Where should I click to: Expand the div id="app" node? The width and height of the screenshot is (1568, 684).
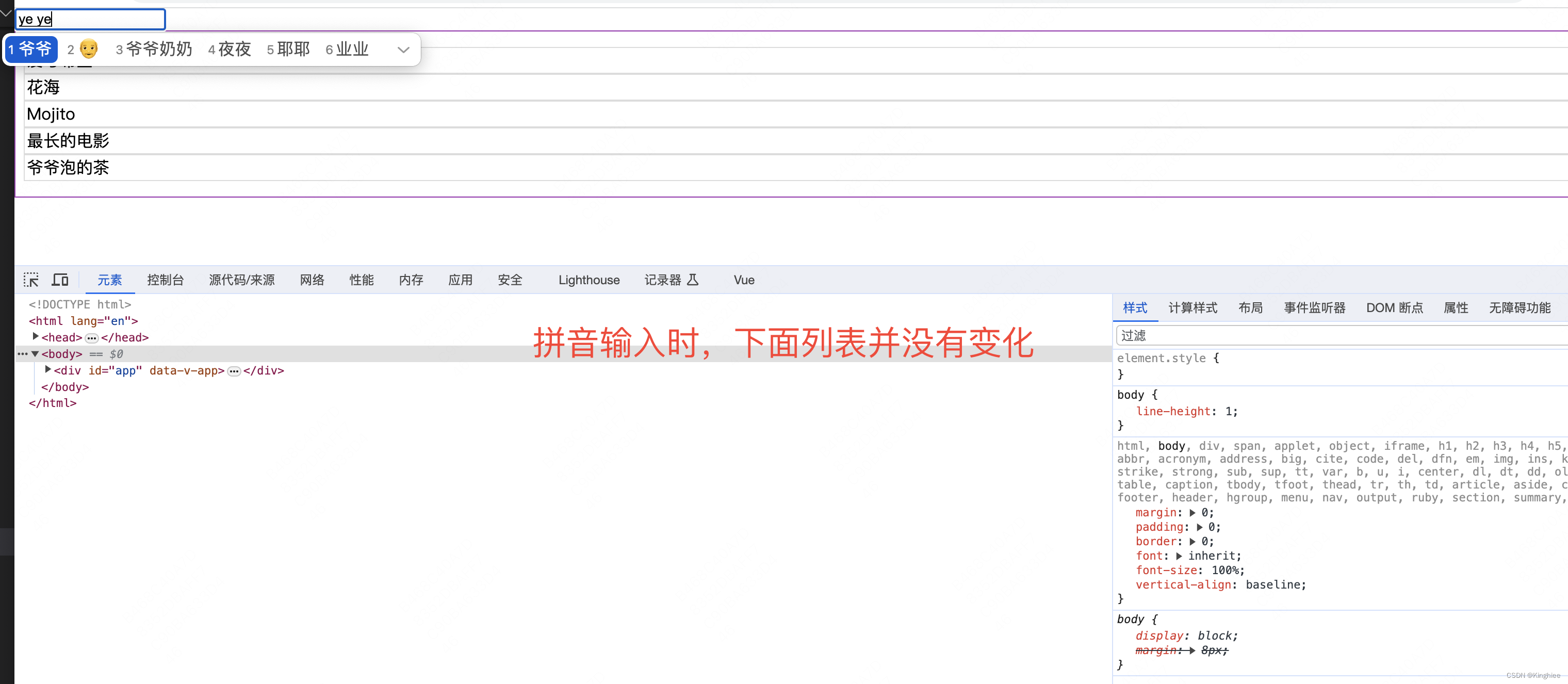point(47,369)
